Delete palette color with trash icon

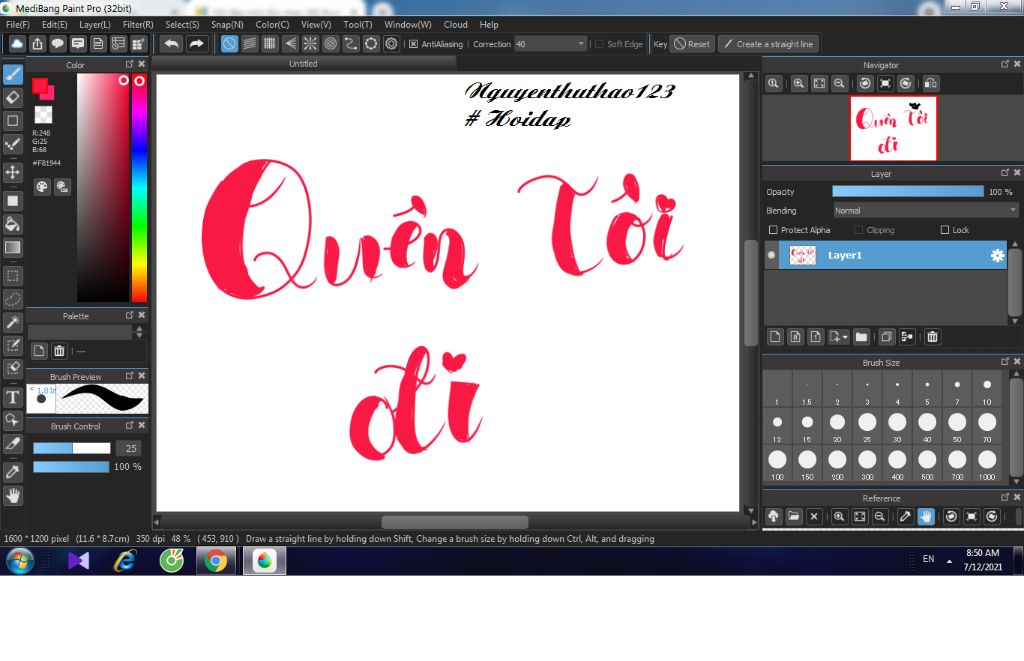click(59, 351)
